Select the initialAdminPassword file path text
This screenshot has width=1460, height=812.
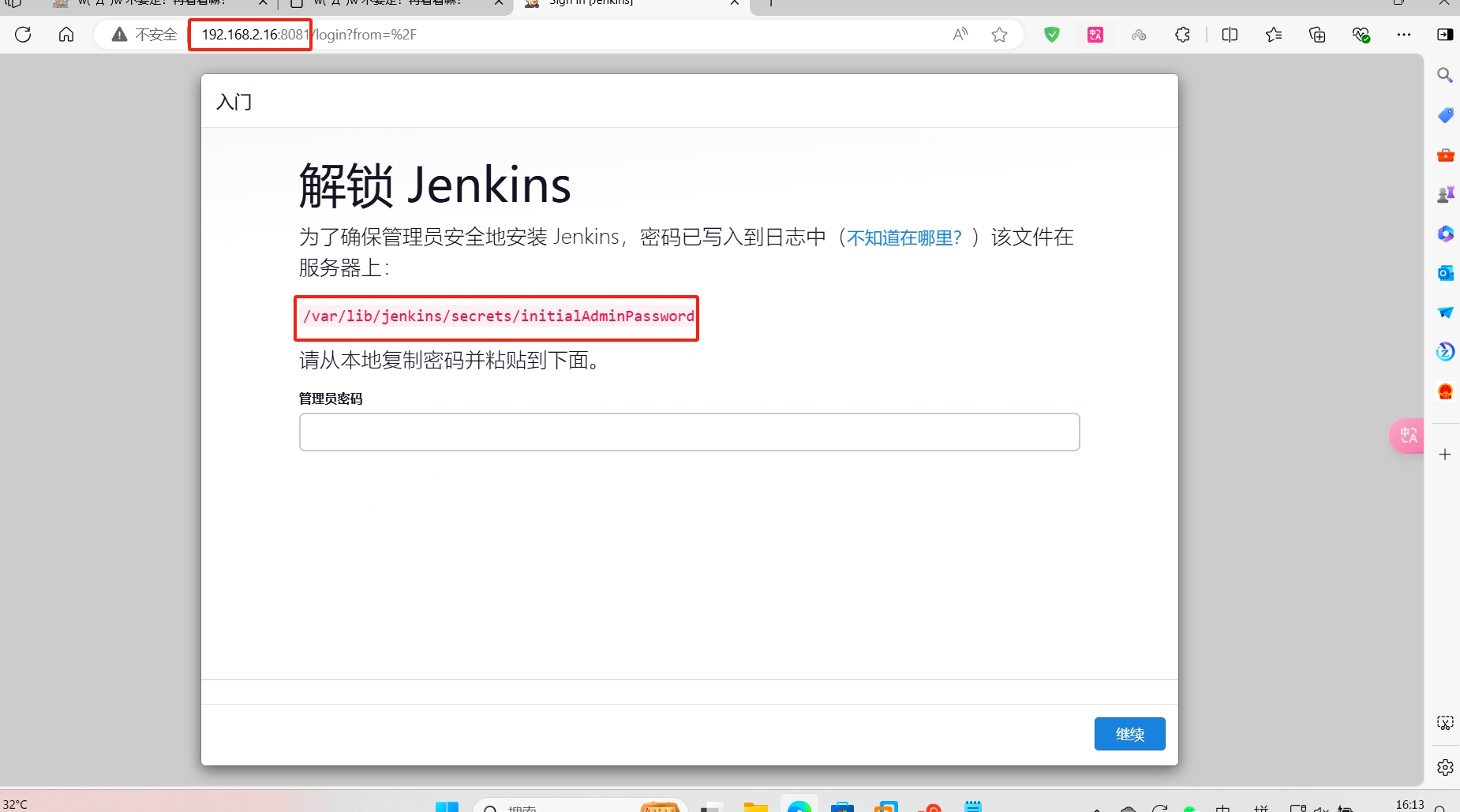point(498,316)
